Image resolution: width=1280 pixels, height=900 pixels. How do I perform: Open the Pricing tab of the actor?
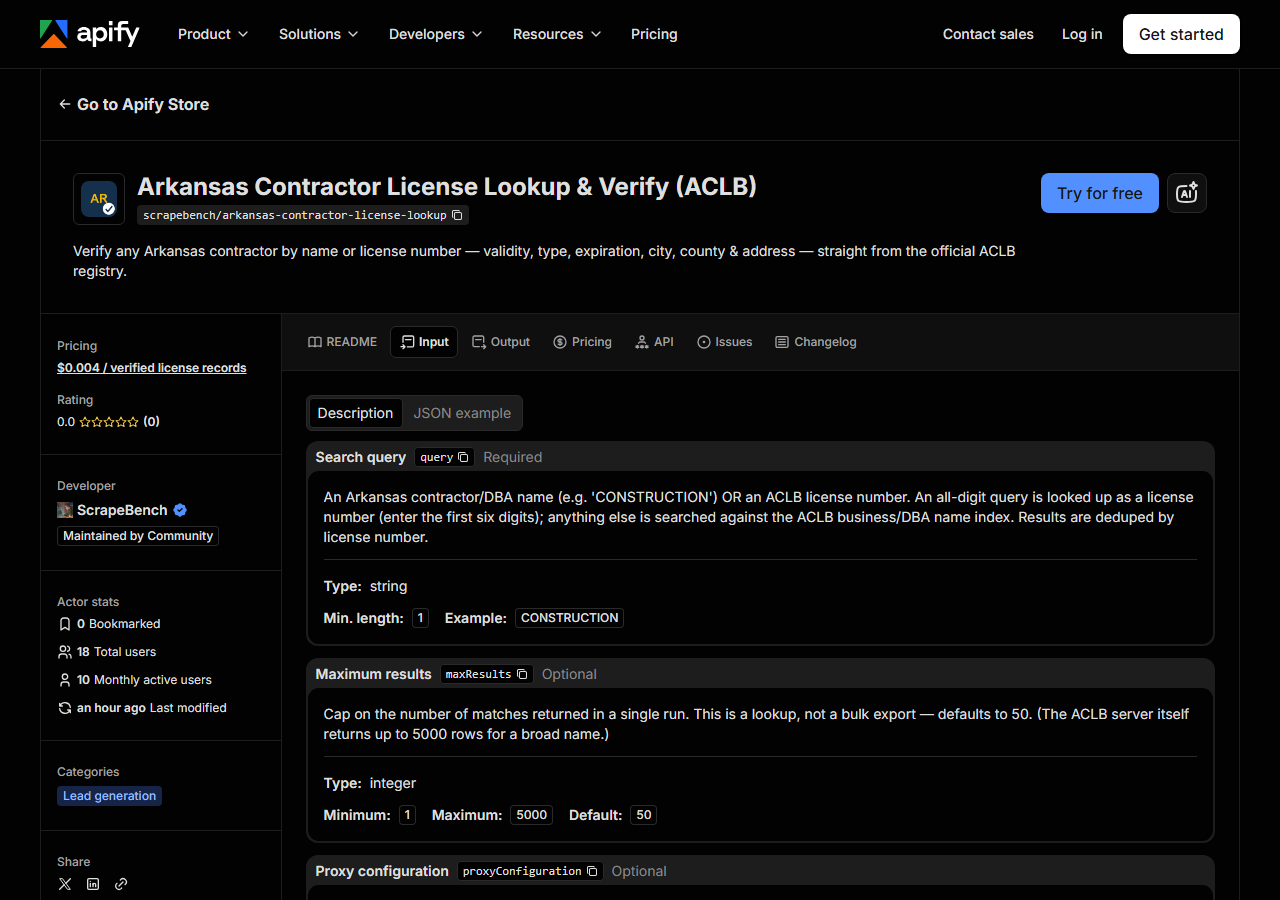(582, 342)
